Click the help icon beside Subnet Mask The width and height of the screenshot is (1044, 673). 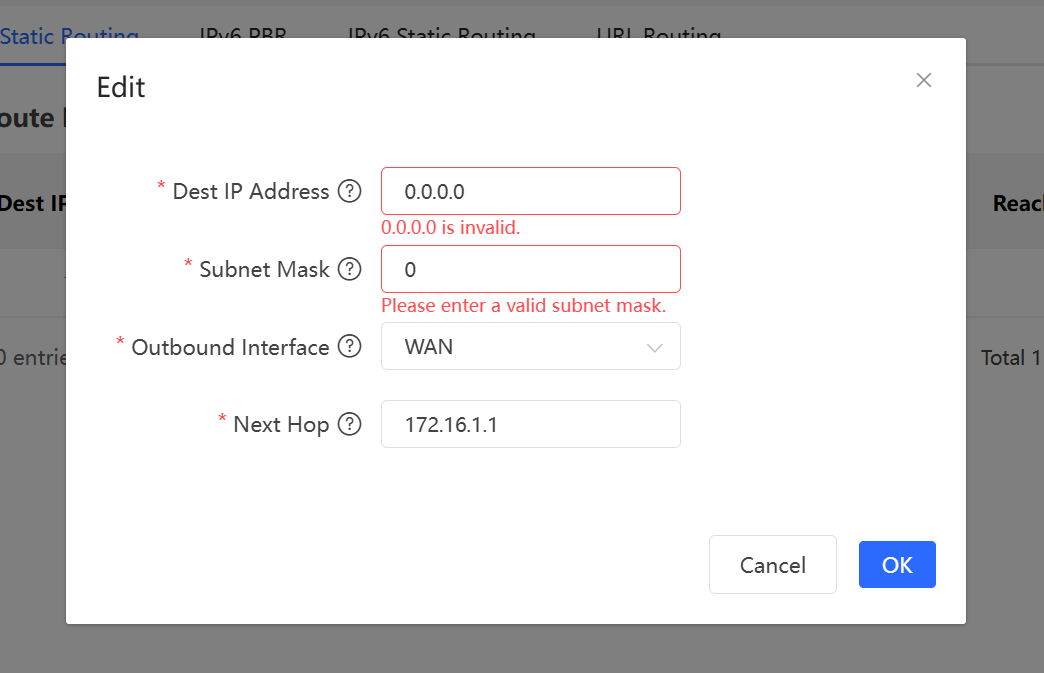coord(350,269)
